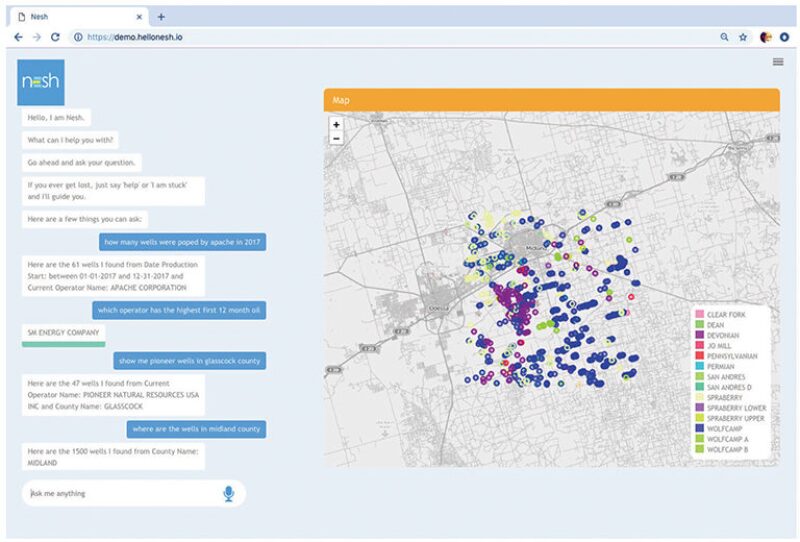Click the 'show me pioneer wells in glasscock county' message

pyautogui.click(x=188, y=360)
